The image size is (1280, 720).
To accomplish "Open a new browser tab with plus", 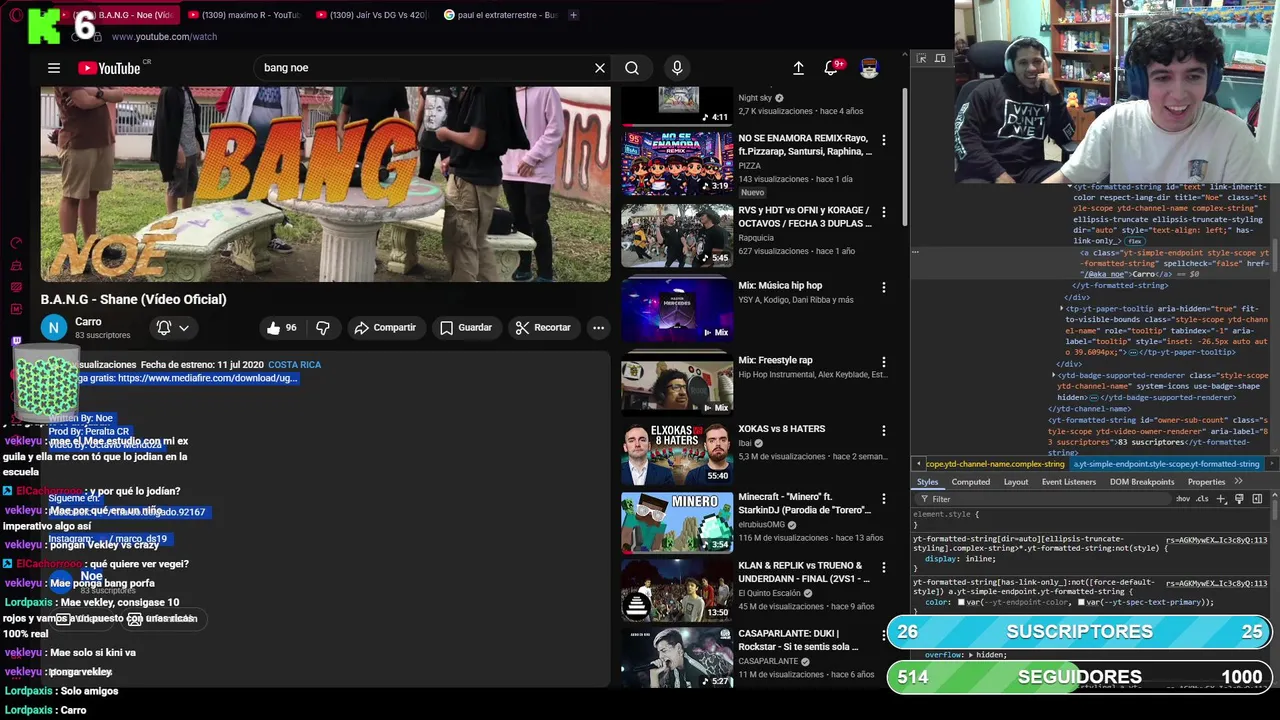I will tap(573, 15).
